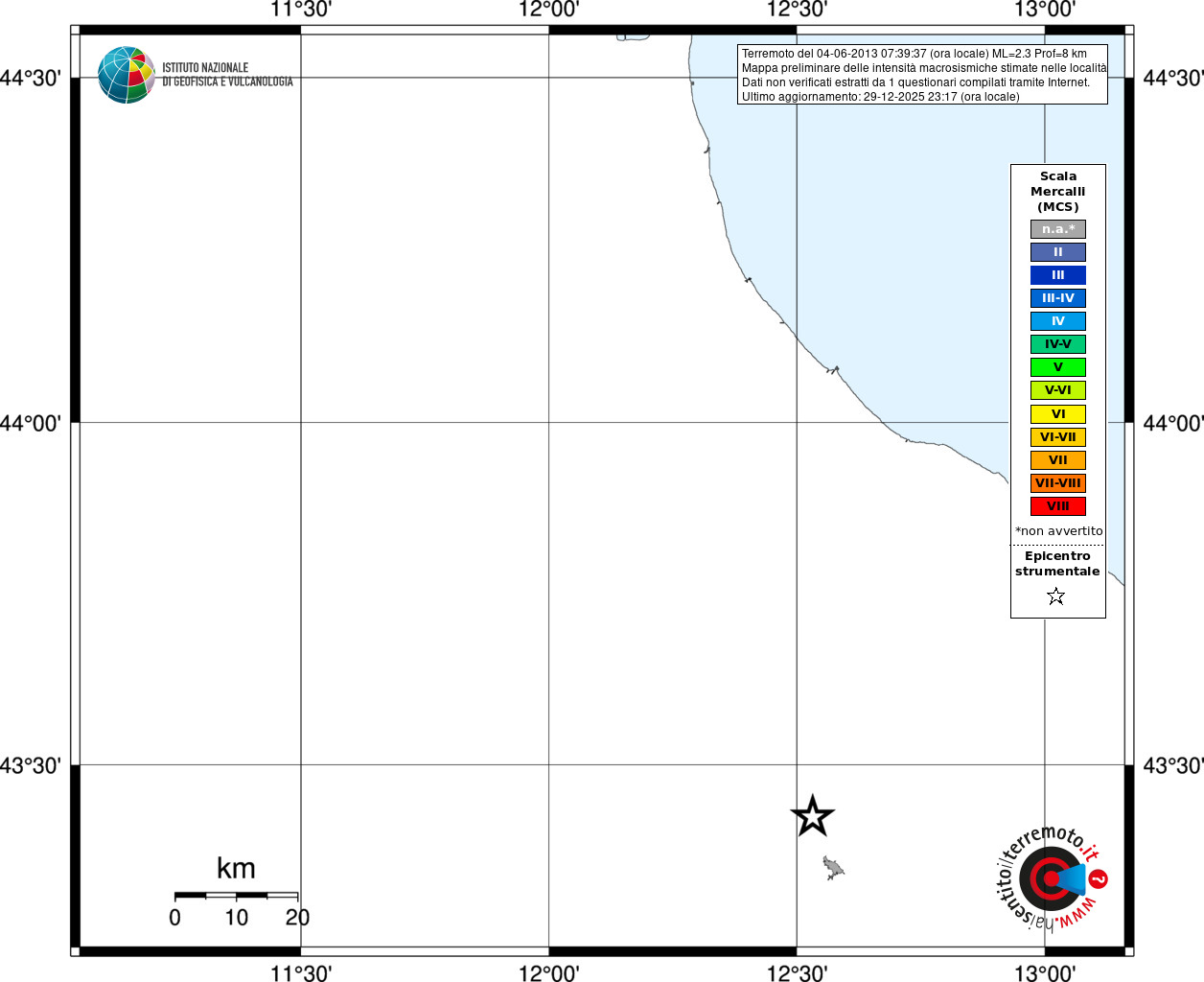Viewport: 1204px width, 982px height.
Task: Click the red question mark badge on the logo
Action: coord(1099,878)
